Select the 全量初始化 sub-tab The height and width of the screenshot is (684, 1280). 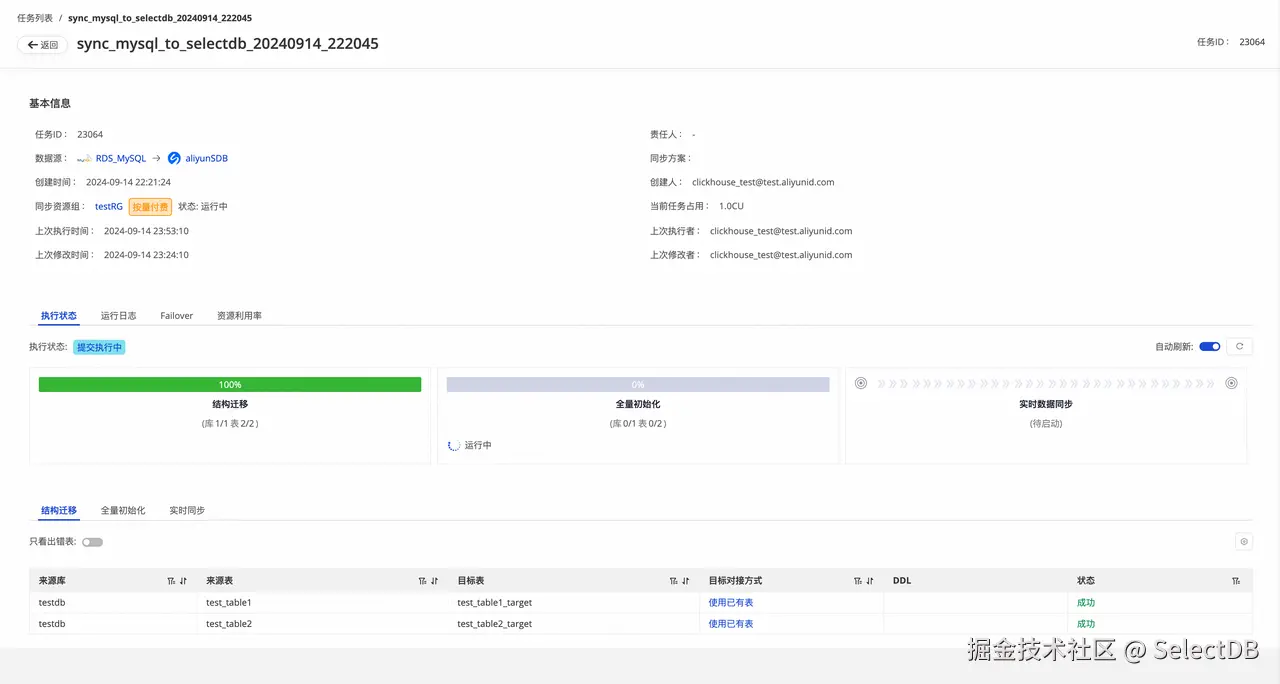[x=123, y=510]
